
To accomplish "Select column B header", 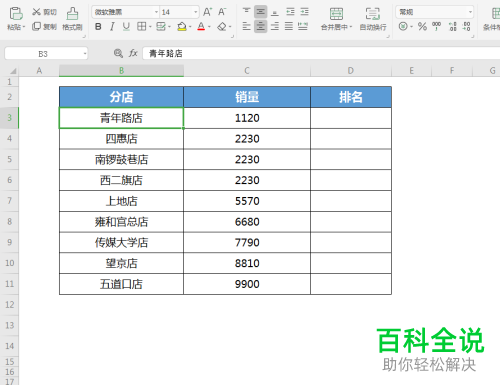I will point(121,71).
